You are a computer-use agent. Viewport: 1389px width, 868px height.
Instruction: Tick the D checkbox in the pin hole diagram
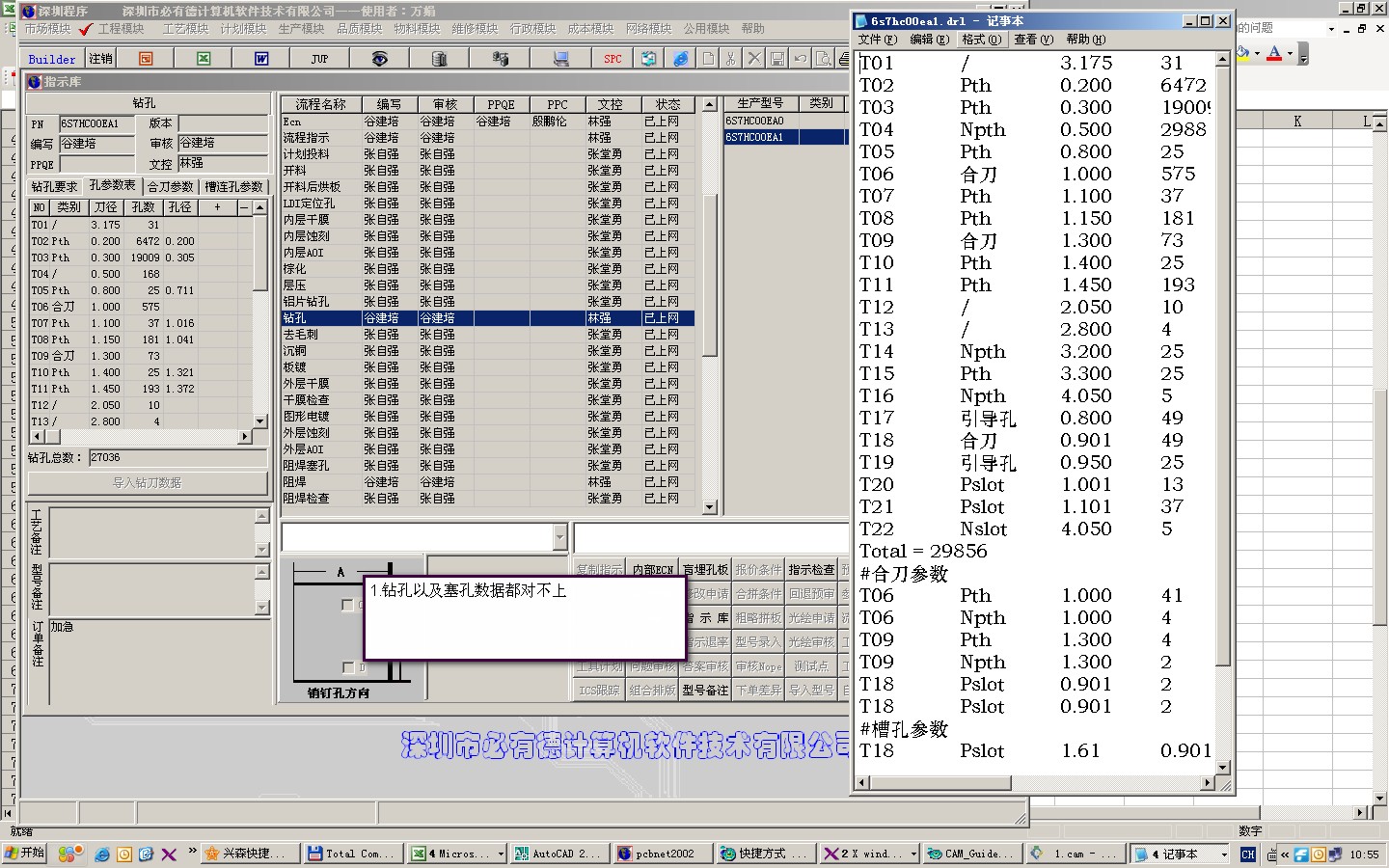tap(347, 667)
